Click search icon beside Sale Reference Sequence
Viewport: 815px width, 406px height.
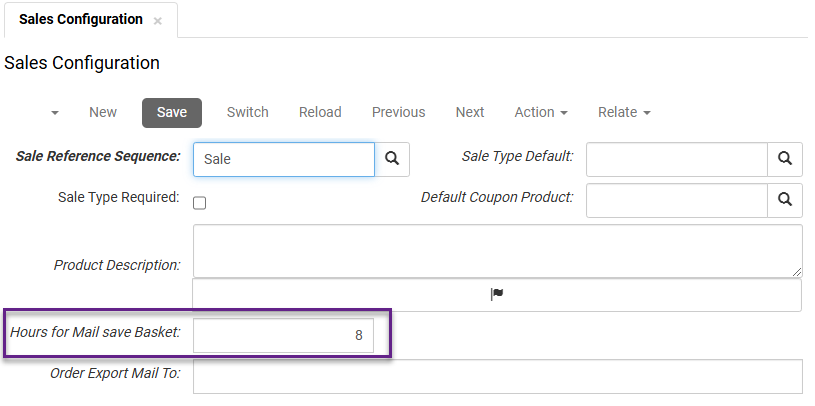392,158
